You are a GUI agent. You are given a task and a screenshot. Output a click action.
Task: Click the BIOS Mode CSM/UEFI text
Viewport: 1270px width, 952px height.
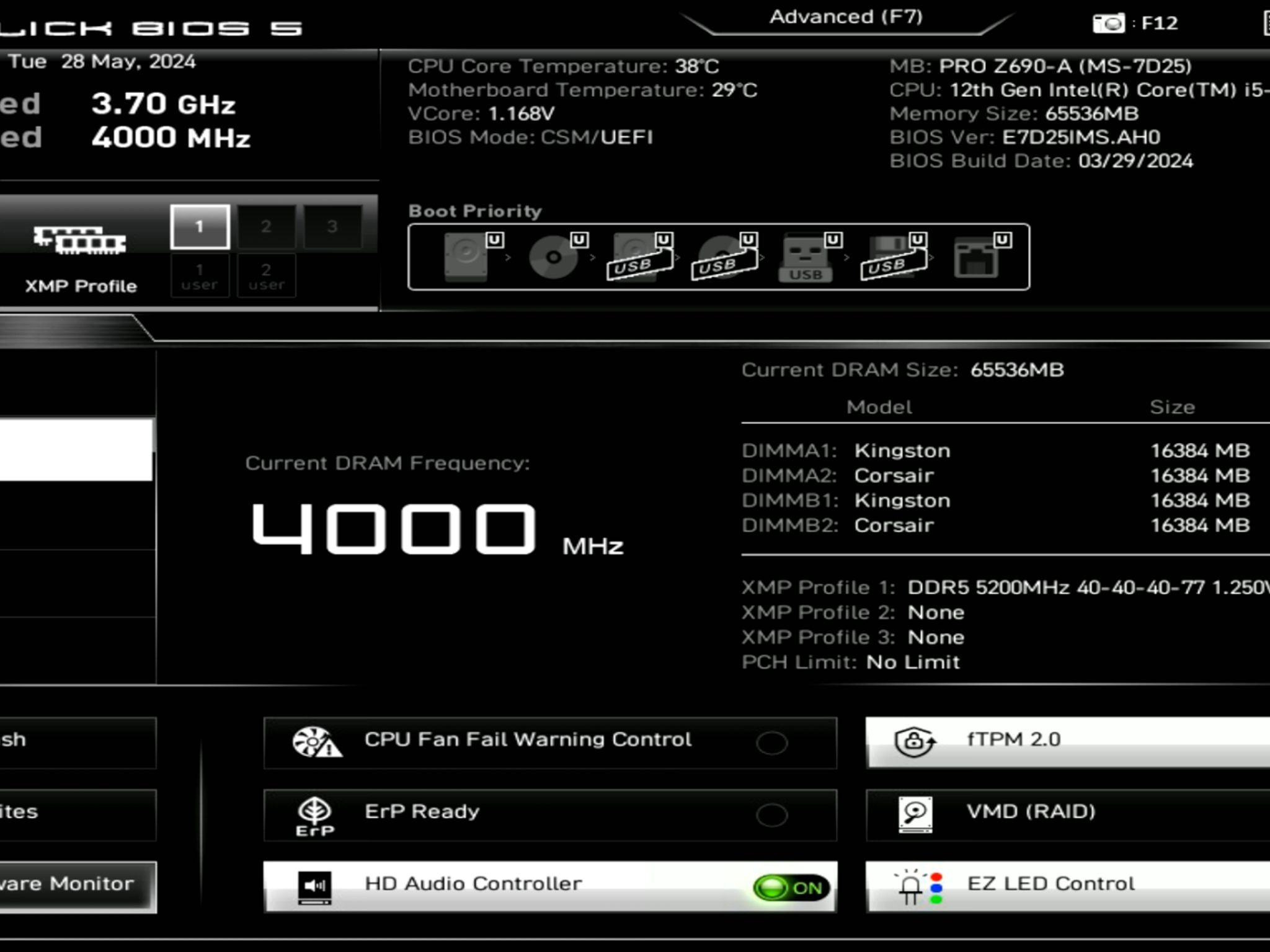[530, 137]
